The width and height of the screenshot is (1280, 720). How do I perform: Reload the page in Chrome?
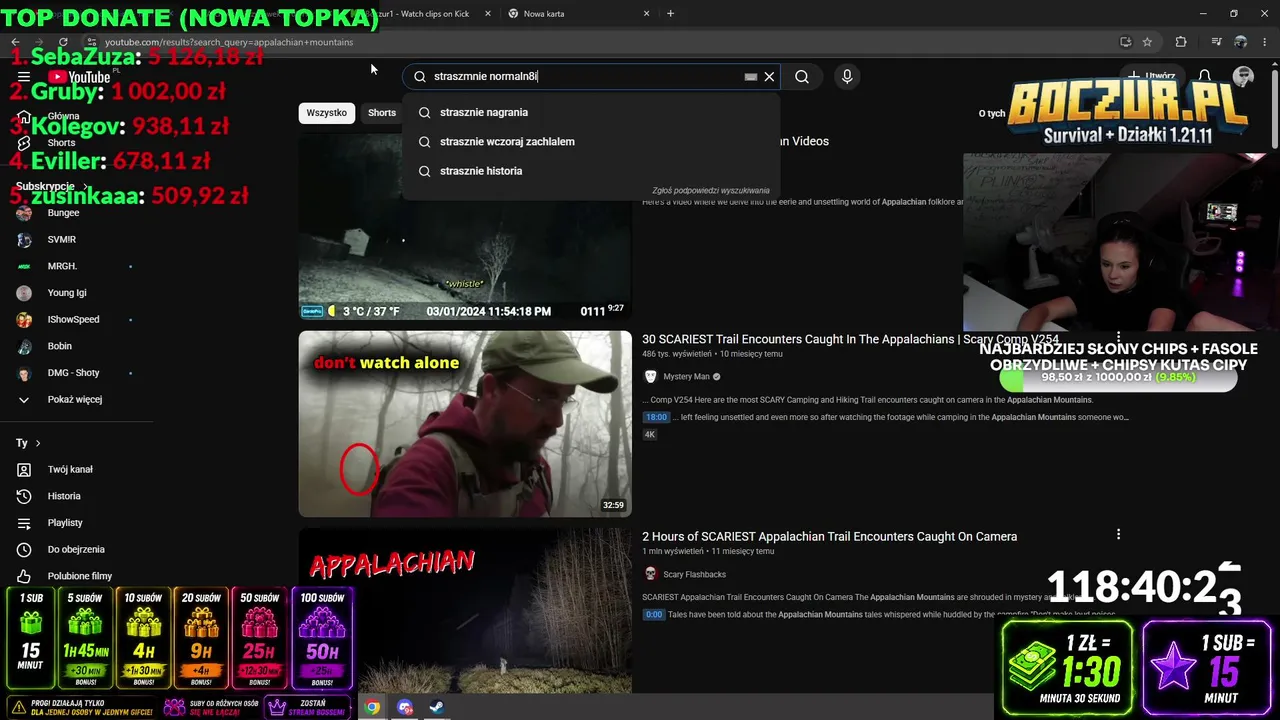(63, 42)
